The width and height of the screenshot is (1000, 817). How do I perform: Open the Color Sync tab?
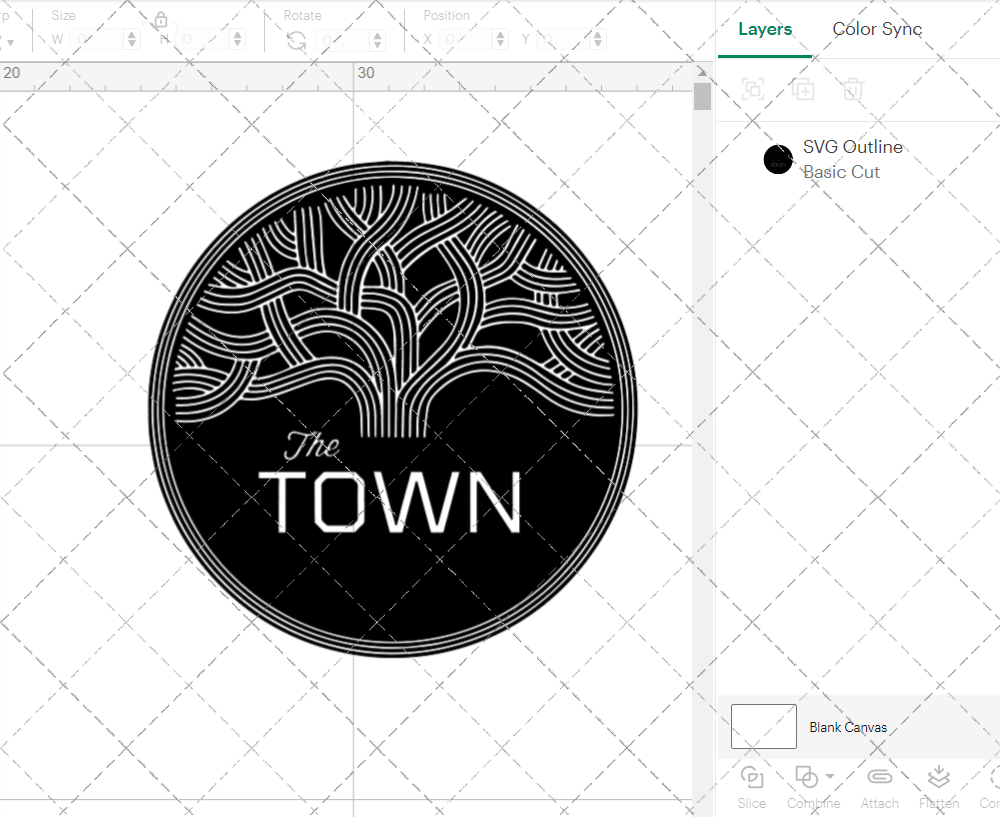pos(877,29)
